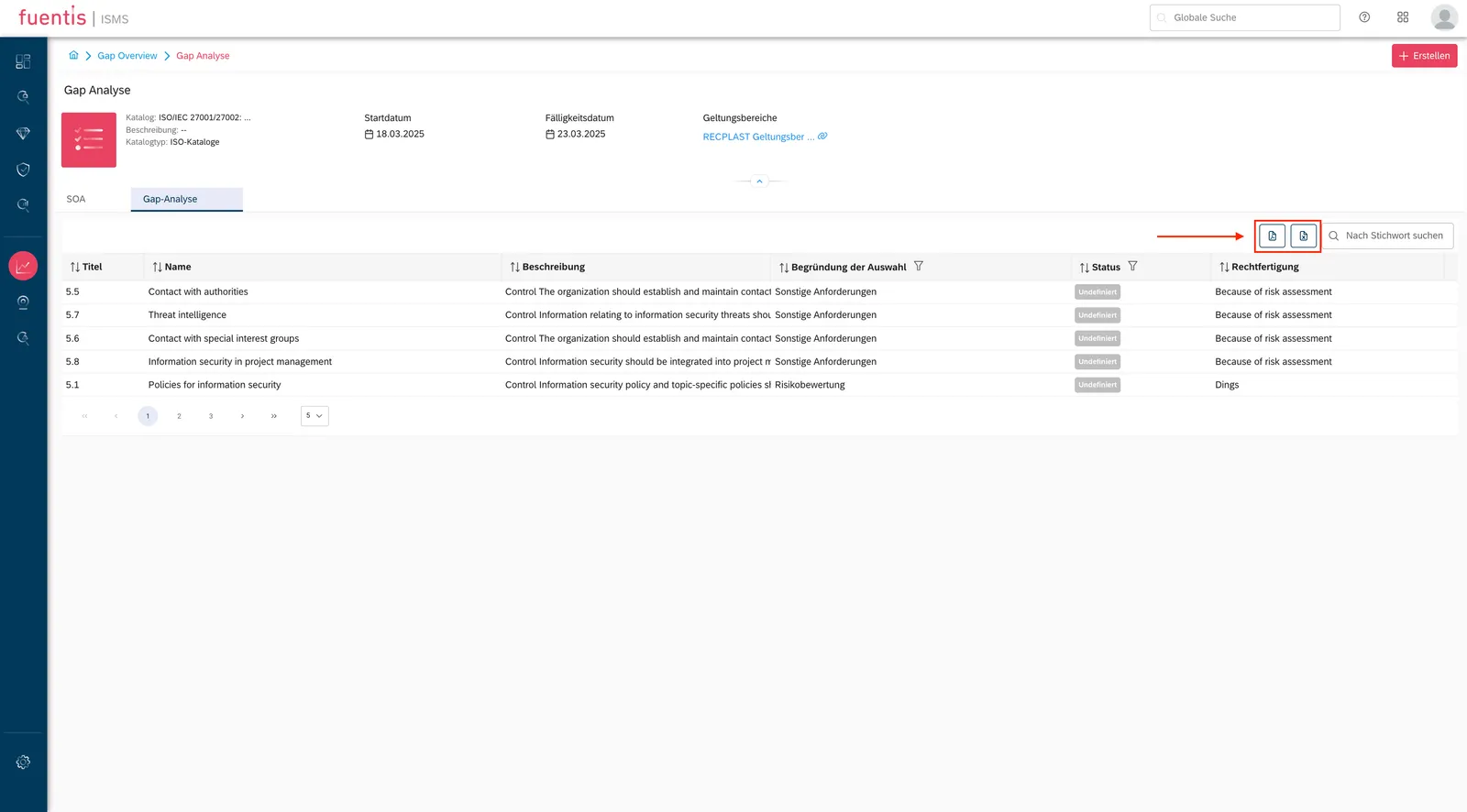This screenshot has width=1467, height=812.
Task: Open the Geltungsbereiche link icon
Action: coord(822,136)
